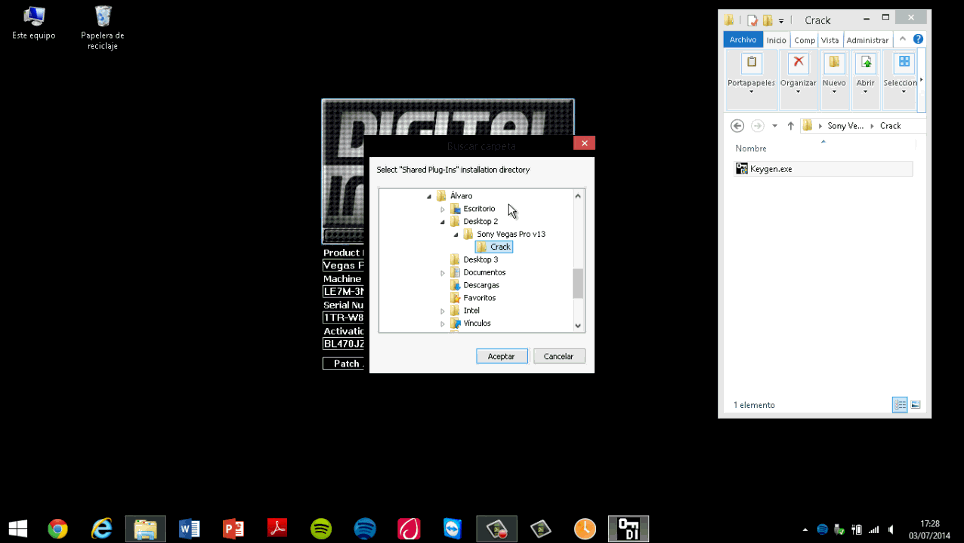This screenshot has height=543, width=964.
Task: Switch to the Vista ribbon tab
Action: tap(830, 40)
